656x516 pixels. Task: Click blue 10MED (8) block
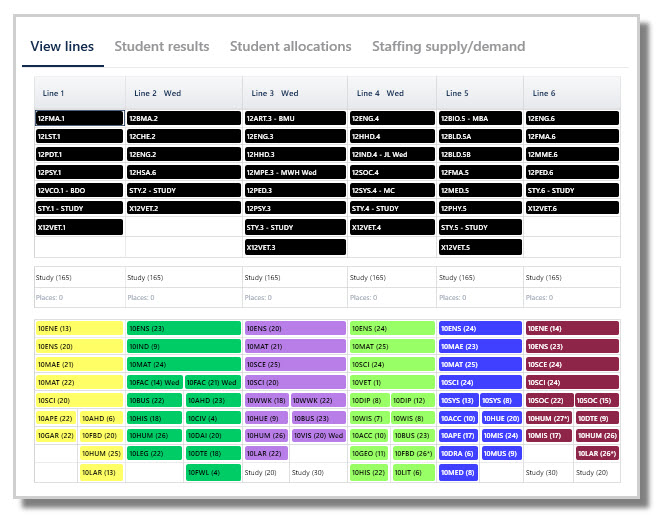(x=458, y=472)
